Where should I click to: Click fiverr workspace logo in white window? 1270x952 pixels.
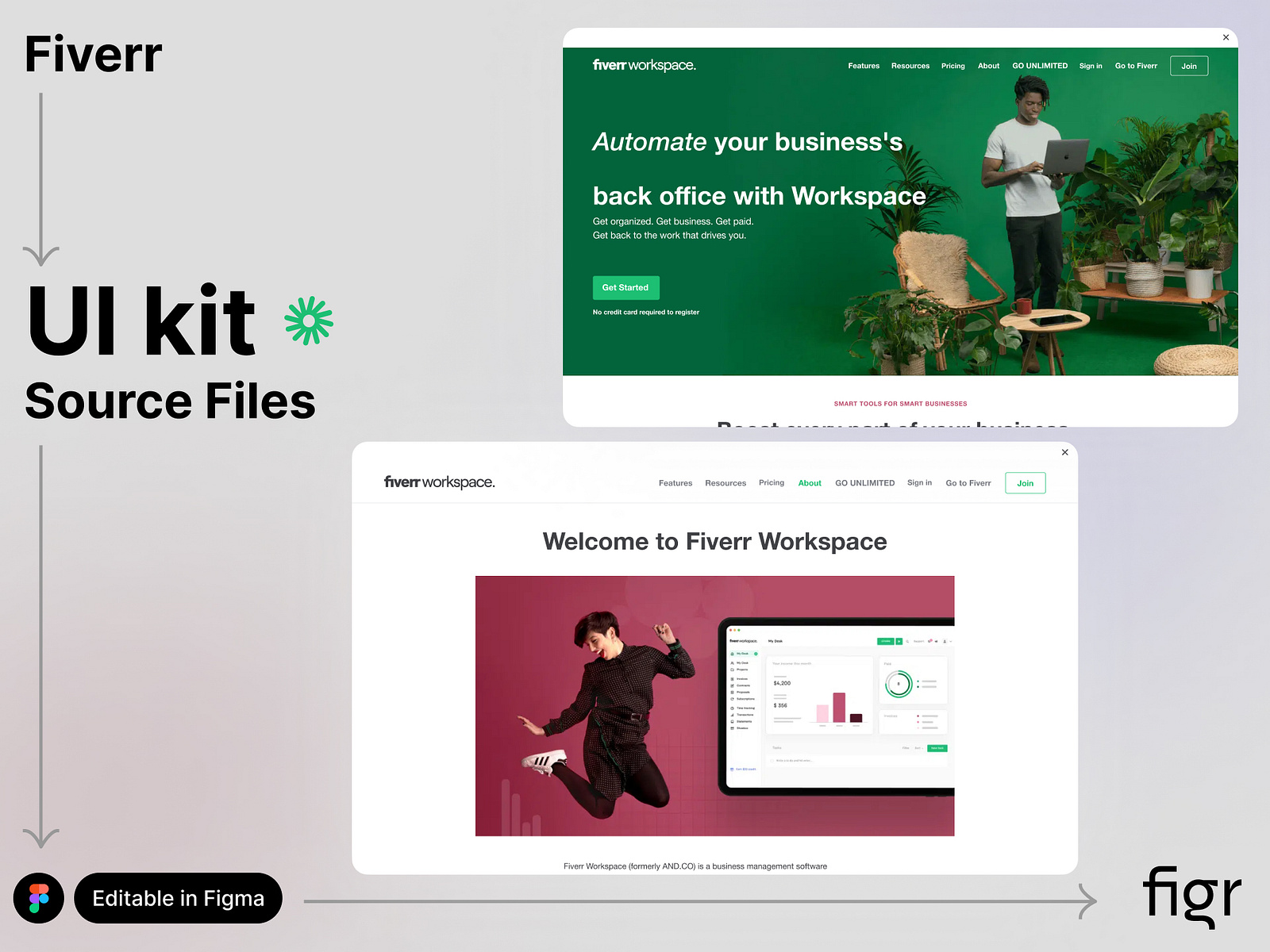439,482
